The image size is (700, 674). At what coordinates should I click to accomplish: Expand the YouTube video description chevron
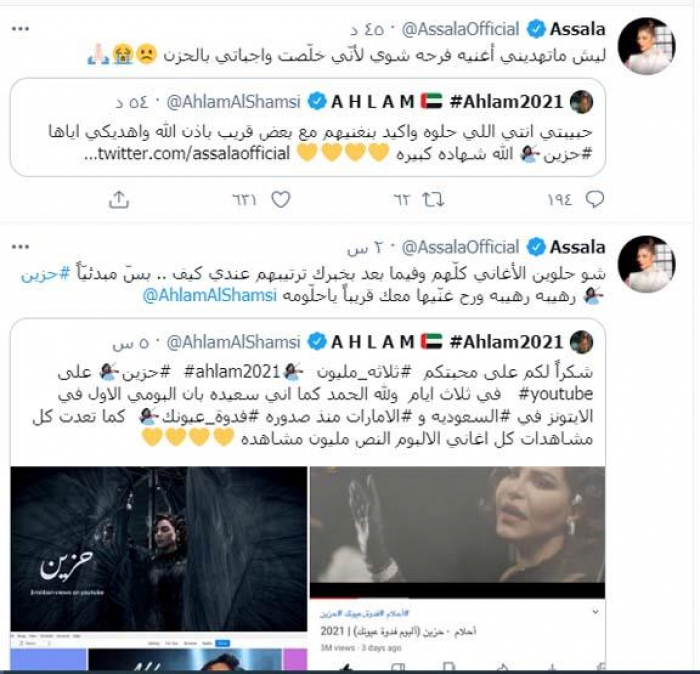[595, 612]
